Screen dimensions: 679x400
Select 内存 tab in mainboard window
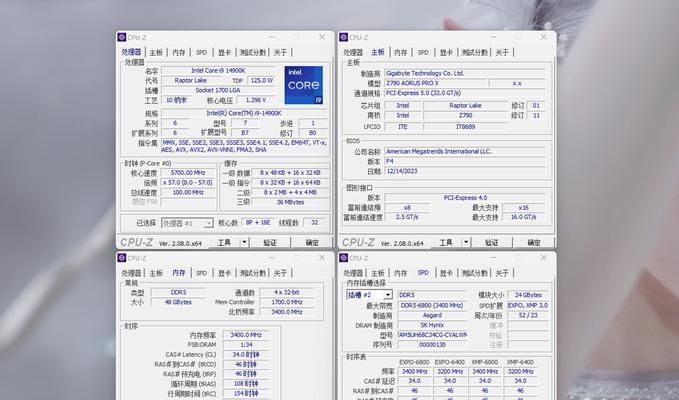(x=401, y=52)
